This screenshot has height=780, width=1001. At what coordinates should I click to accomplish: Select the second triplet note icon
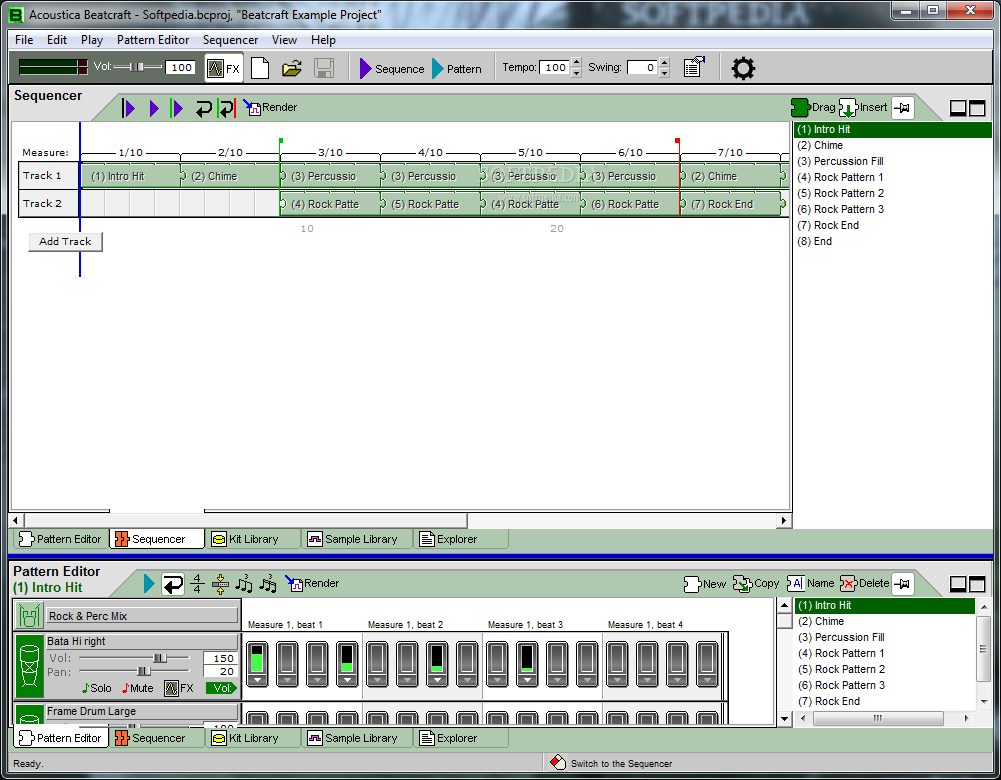268,583
